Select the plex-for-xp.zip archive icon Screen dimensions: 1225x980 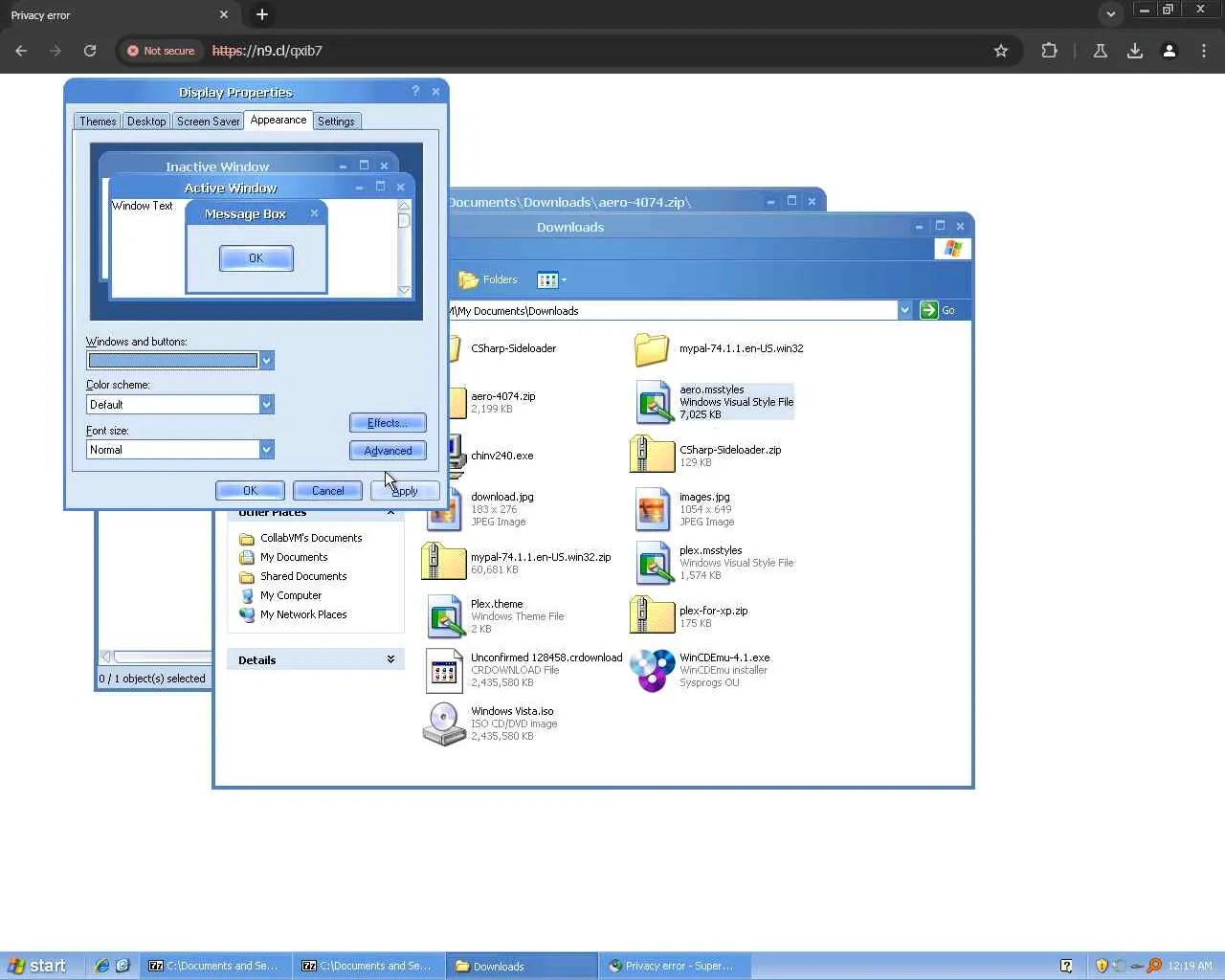point(652,615)
